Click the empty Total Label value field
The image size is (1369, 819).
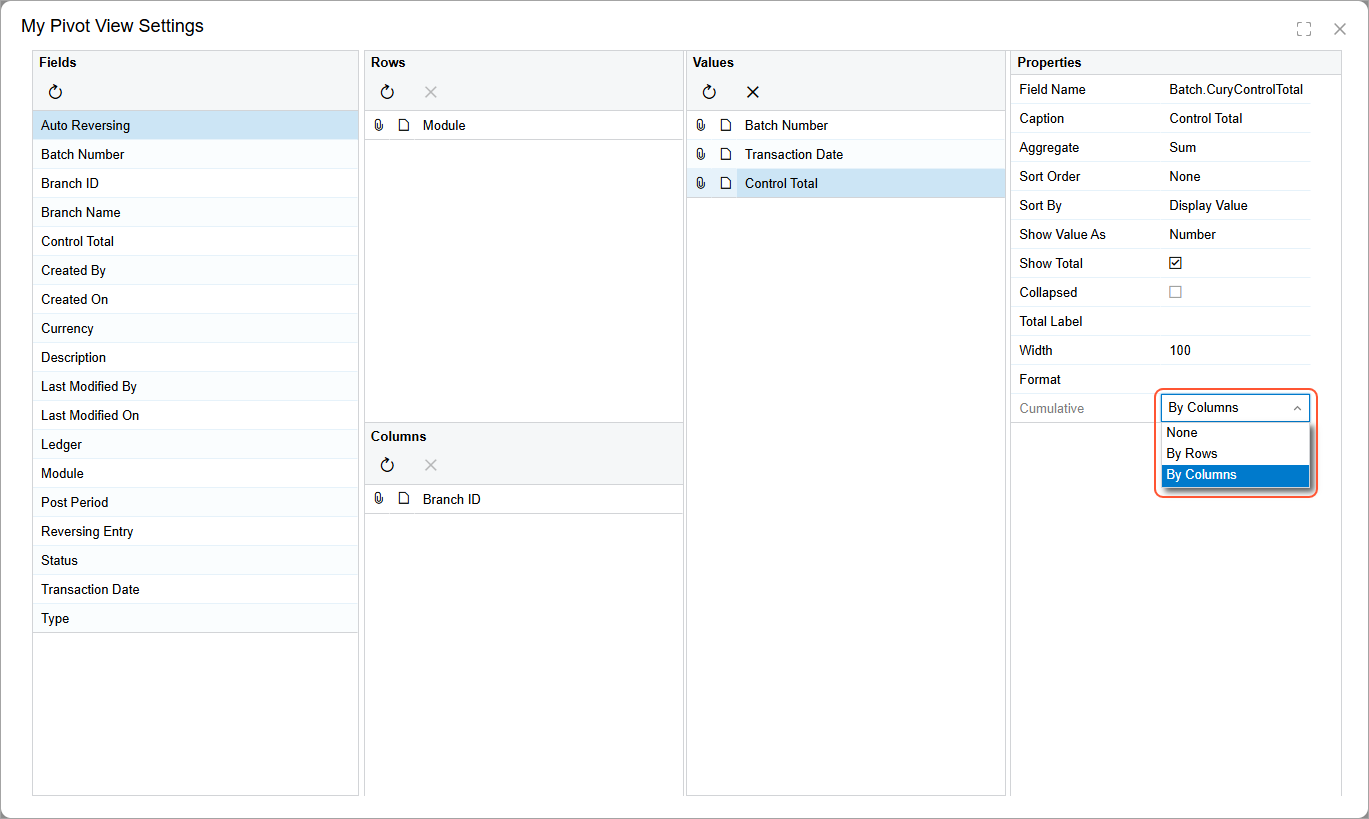coord(1237,321)
